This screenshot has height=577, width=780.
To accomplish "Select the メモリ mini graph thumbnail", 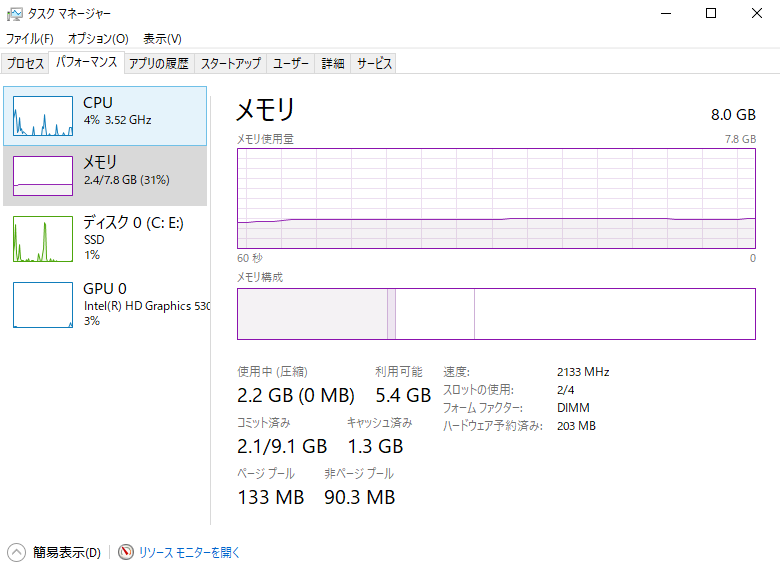I will click(x=43, y=176).
